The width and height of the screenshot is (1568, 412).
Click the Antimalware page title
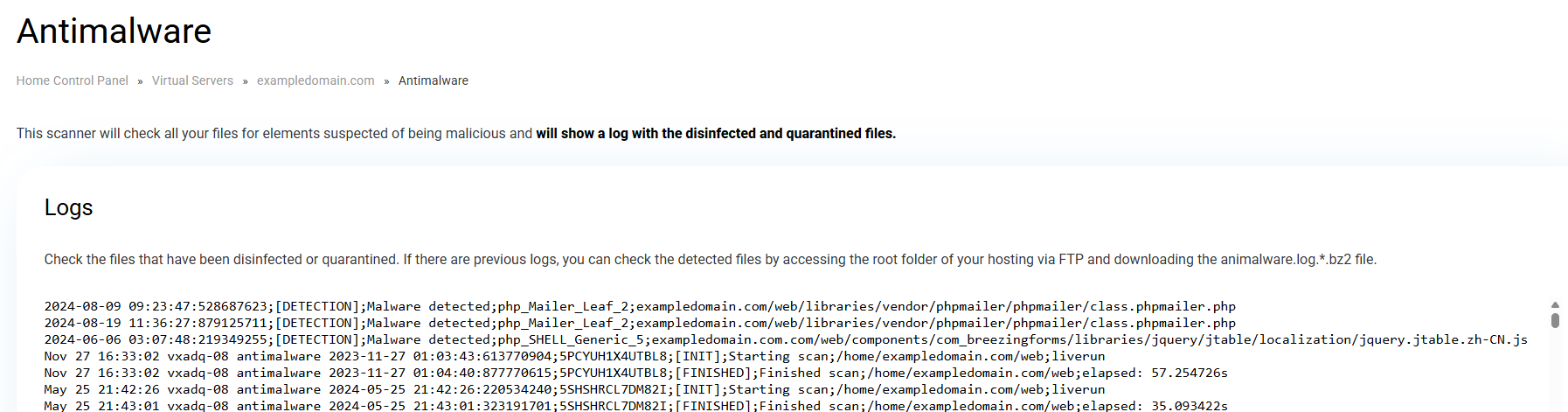114,31
